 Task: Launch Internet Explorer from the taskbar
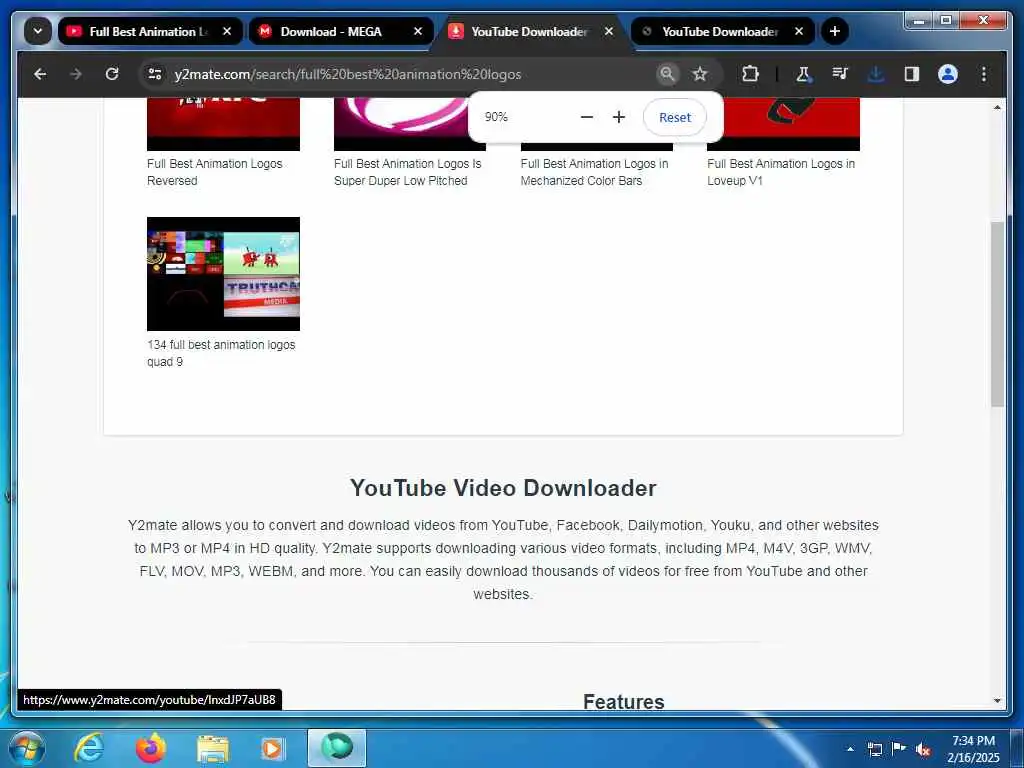pyautogui.click(x=89, y=748)
